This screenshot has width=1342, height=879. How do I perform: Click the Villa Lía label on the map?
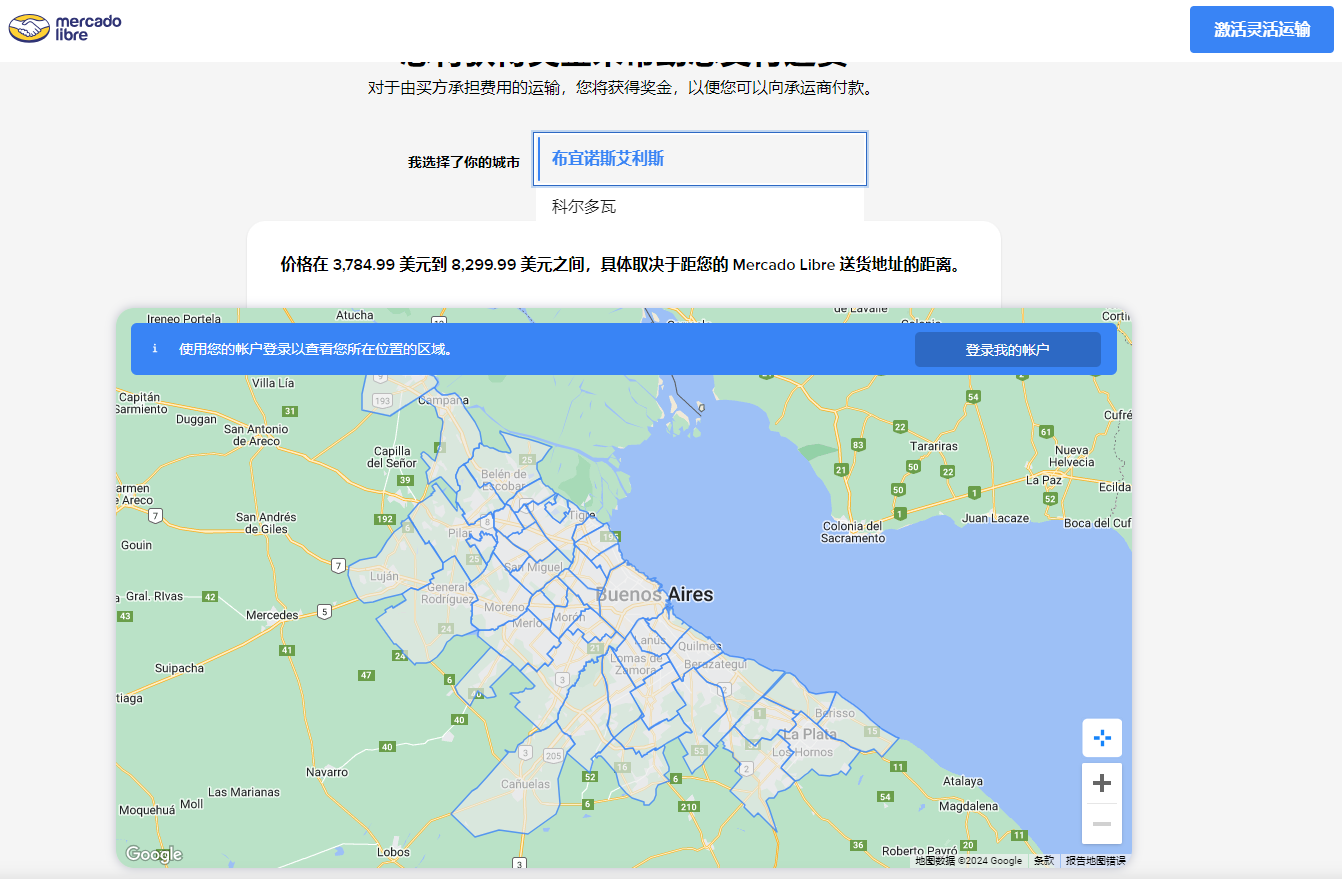point(273,383)
